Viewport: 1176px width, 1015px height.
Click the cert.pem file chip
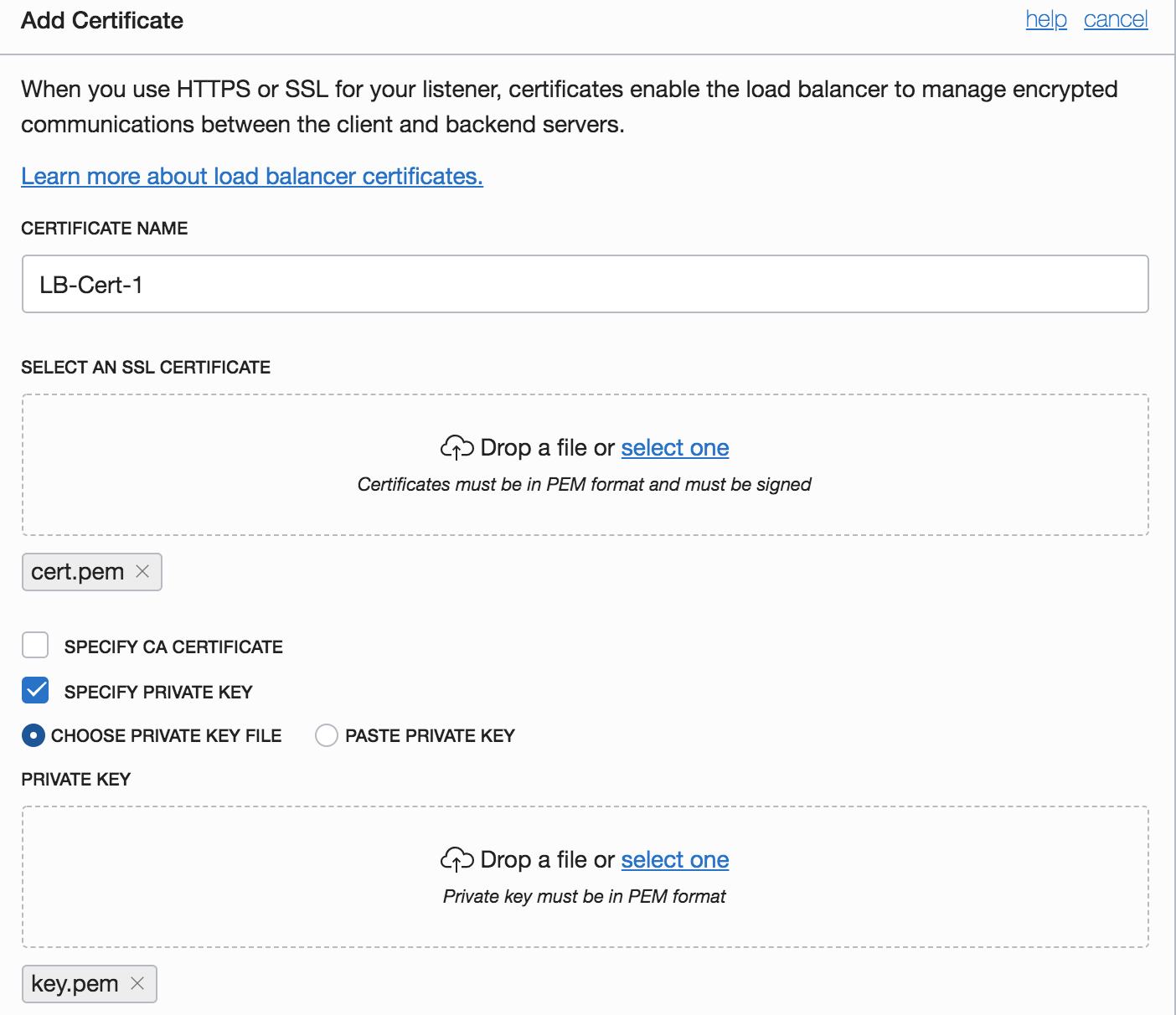click(77, 572)
